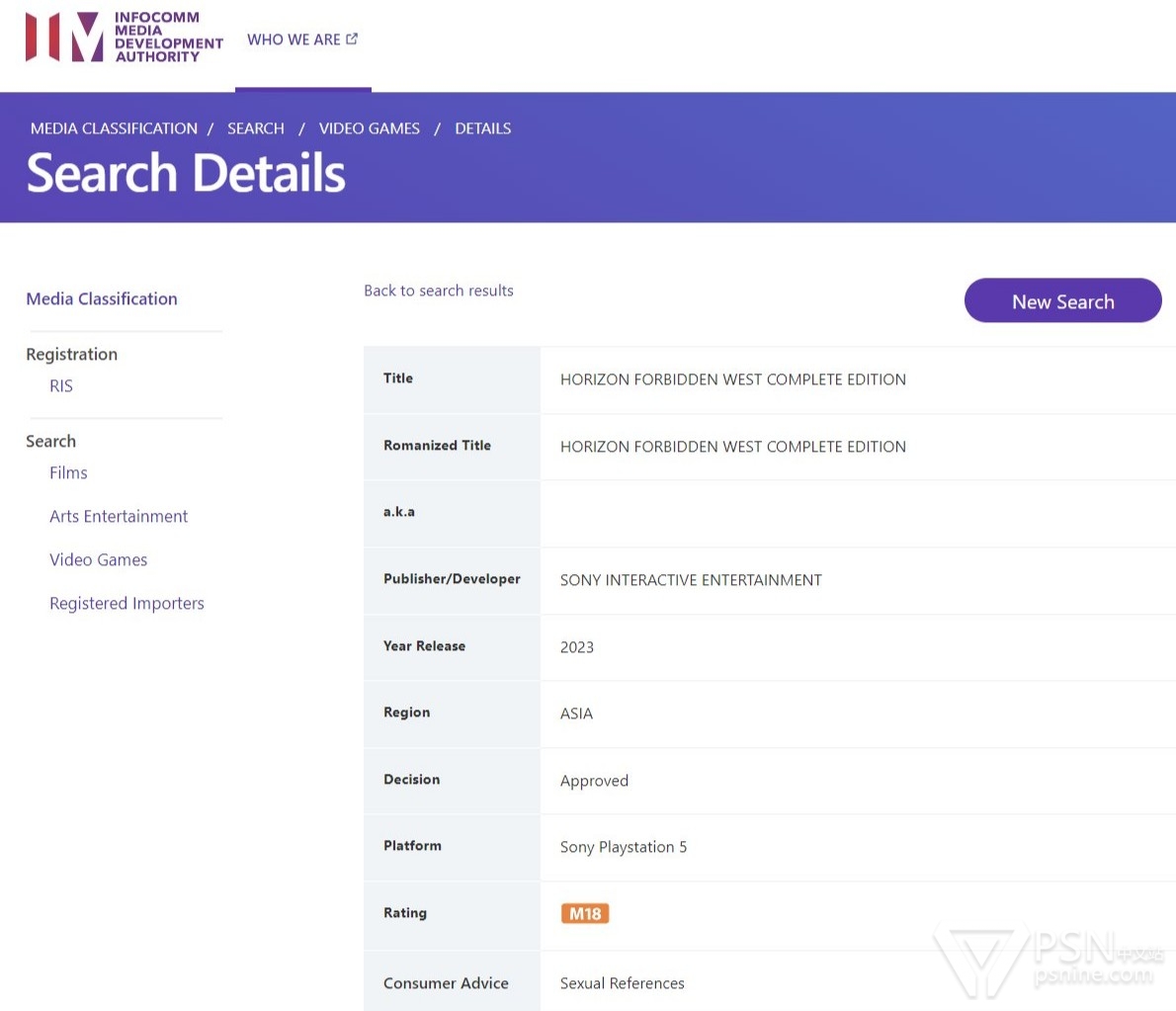Viewport: 1176px width, 1011px height.
Task: Click the Platform row label
Action: (x=412, y=846)
